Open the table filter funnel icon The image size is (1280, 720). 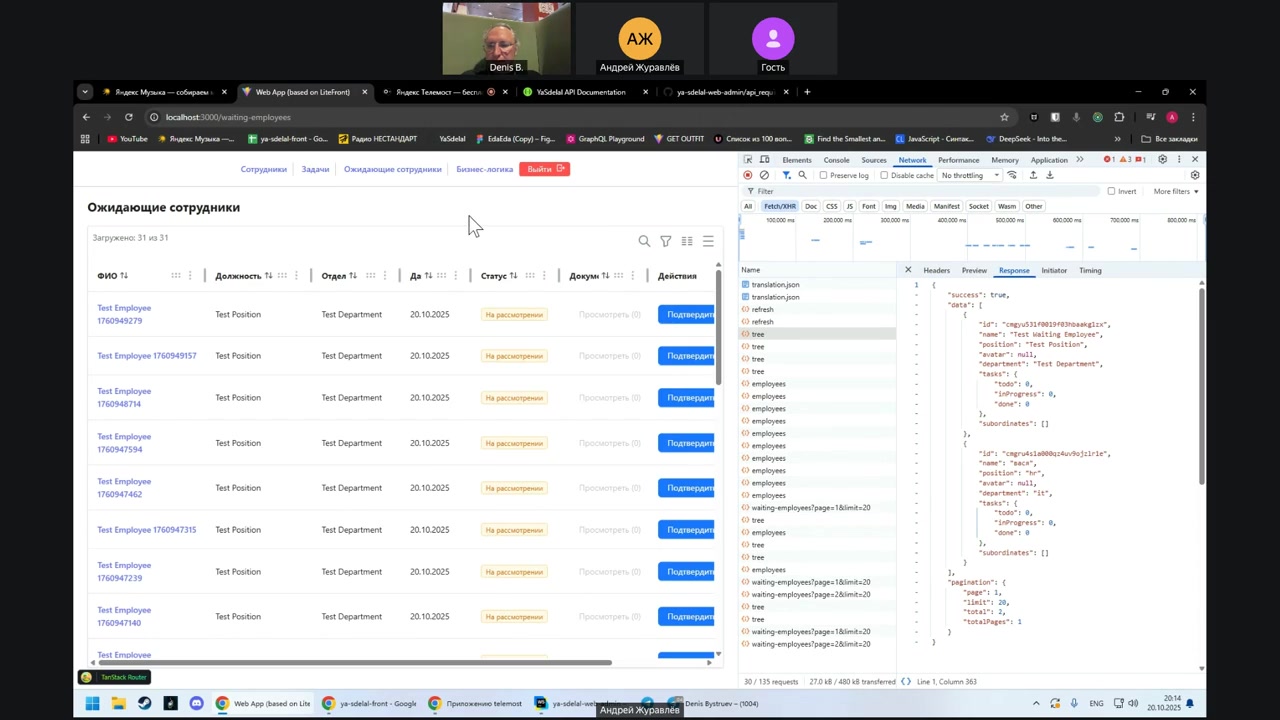coord(666,241)
